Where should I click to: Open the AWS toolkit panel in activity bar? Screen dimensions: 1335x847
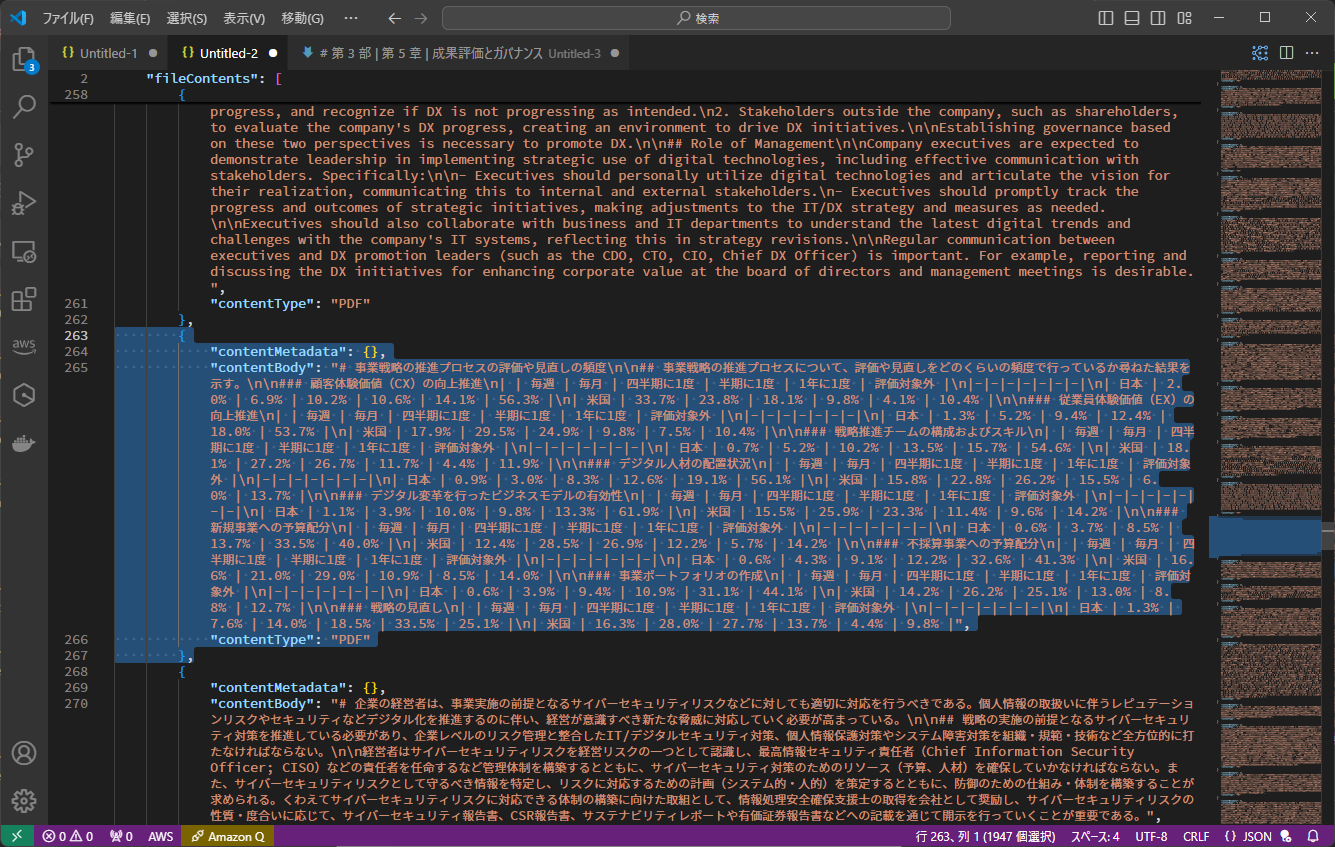[24, 346]
